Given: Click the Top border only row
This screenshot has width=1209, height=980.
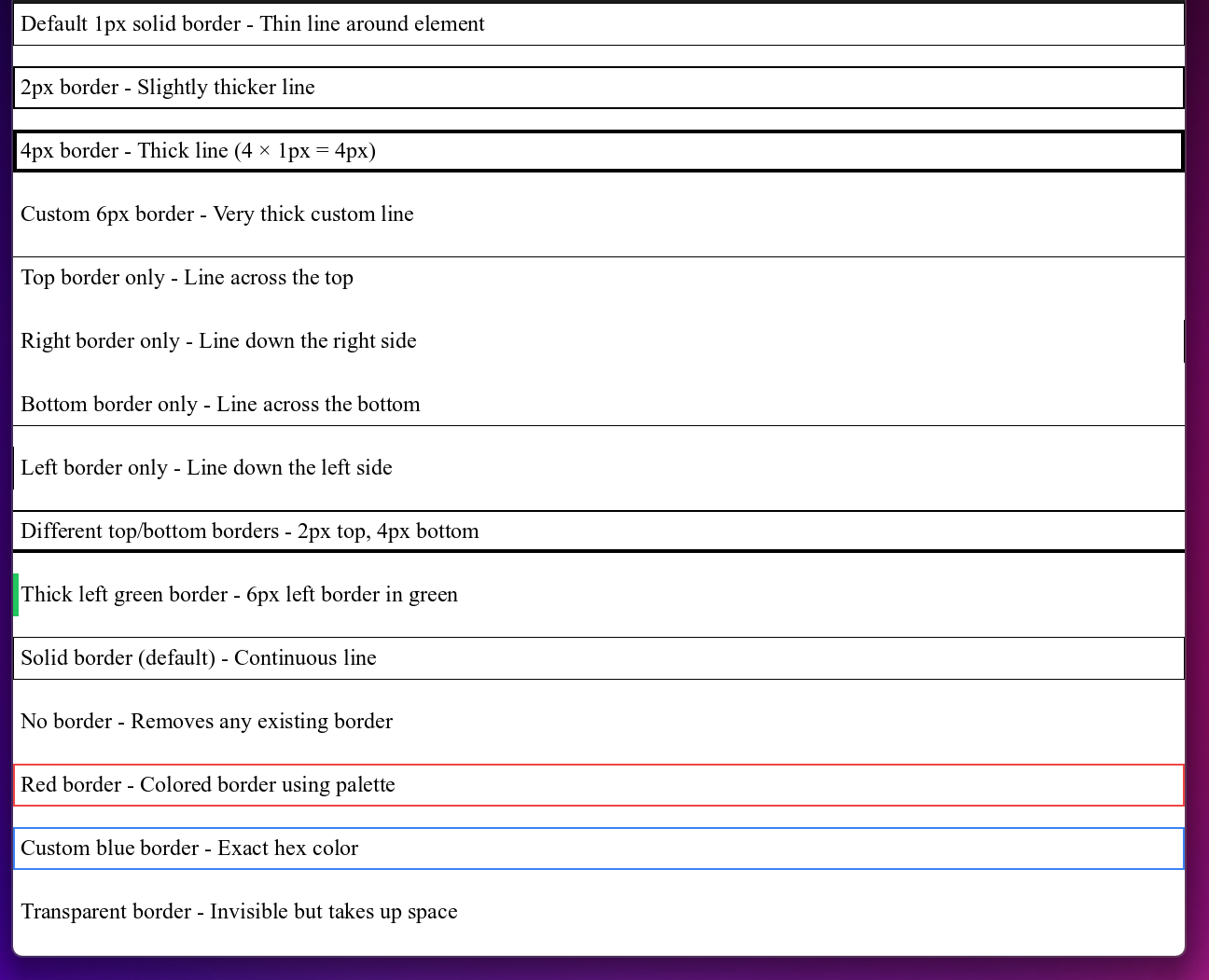Looking at the screenshot, I should pos(598,278).
